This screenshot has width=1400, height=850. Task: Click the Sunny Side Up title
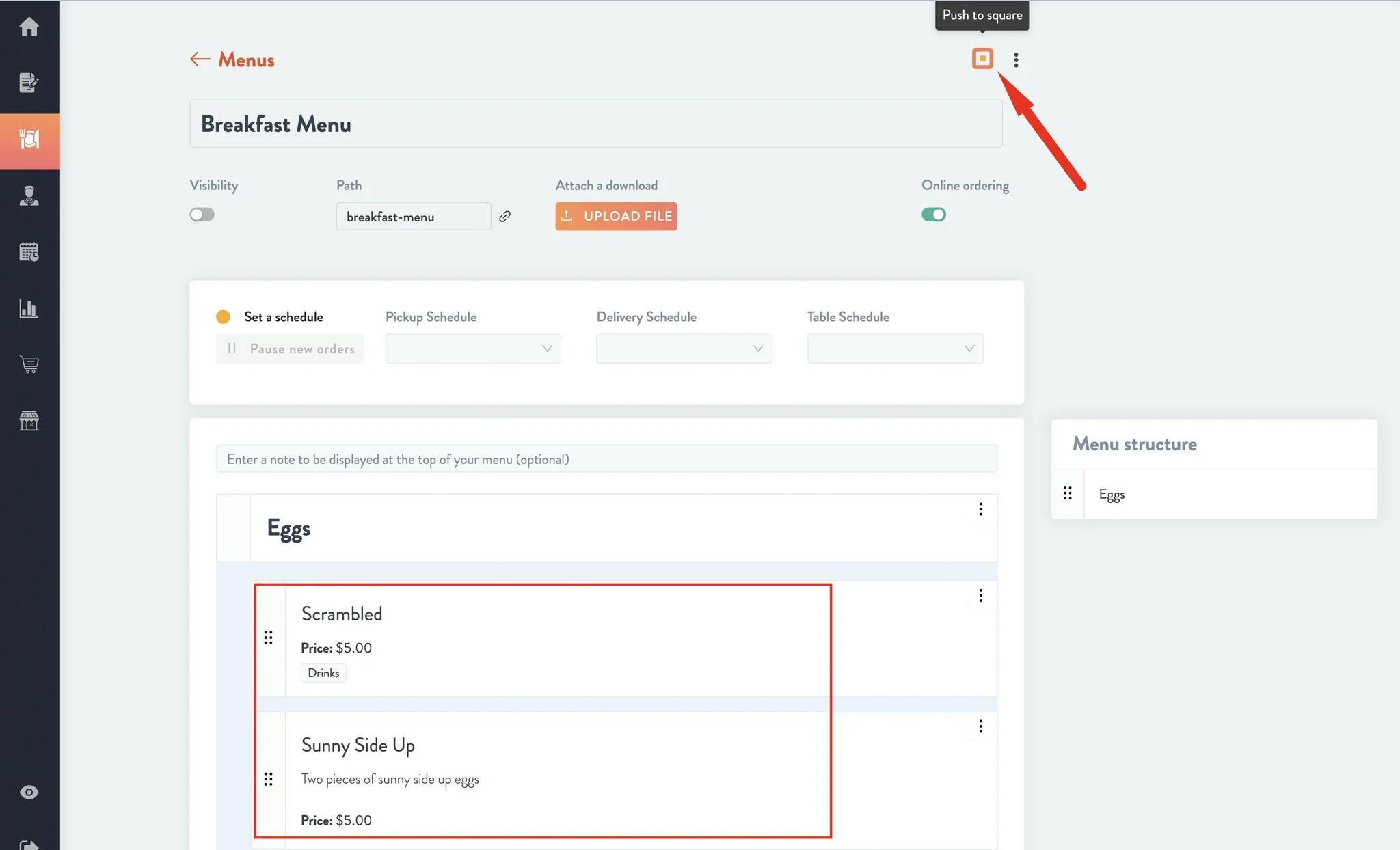click(358, 745)
